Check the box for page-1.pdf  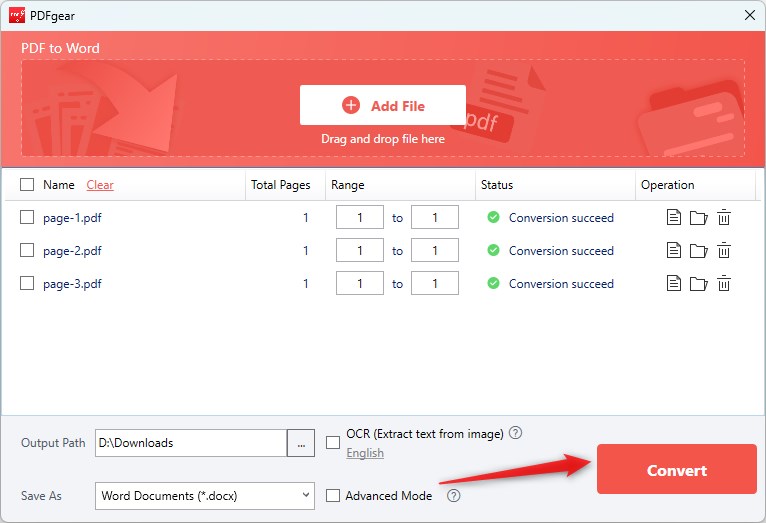27,217
